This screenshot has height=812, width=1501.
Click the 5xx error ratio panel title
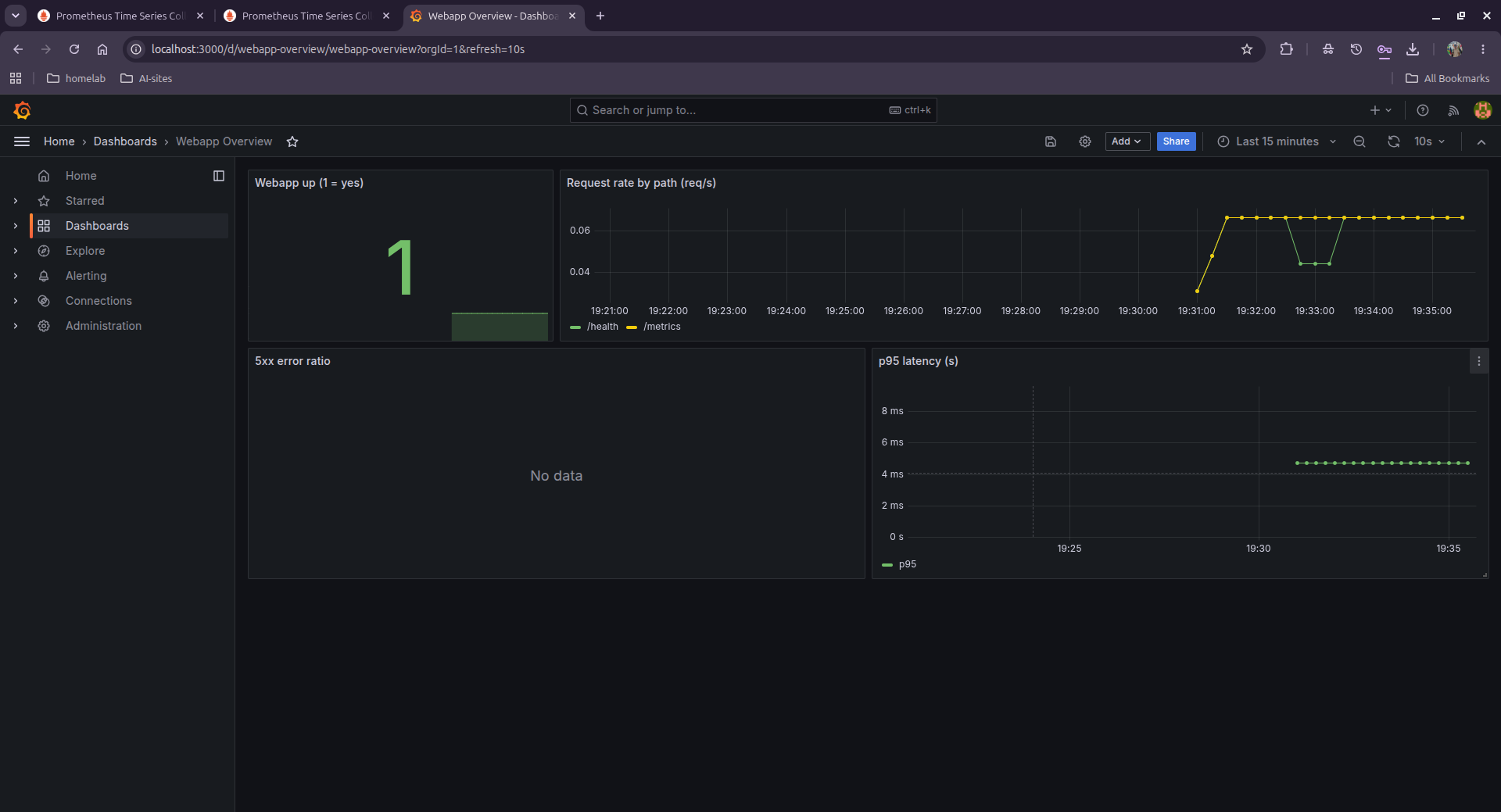[x=292, y=361]
